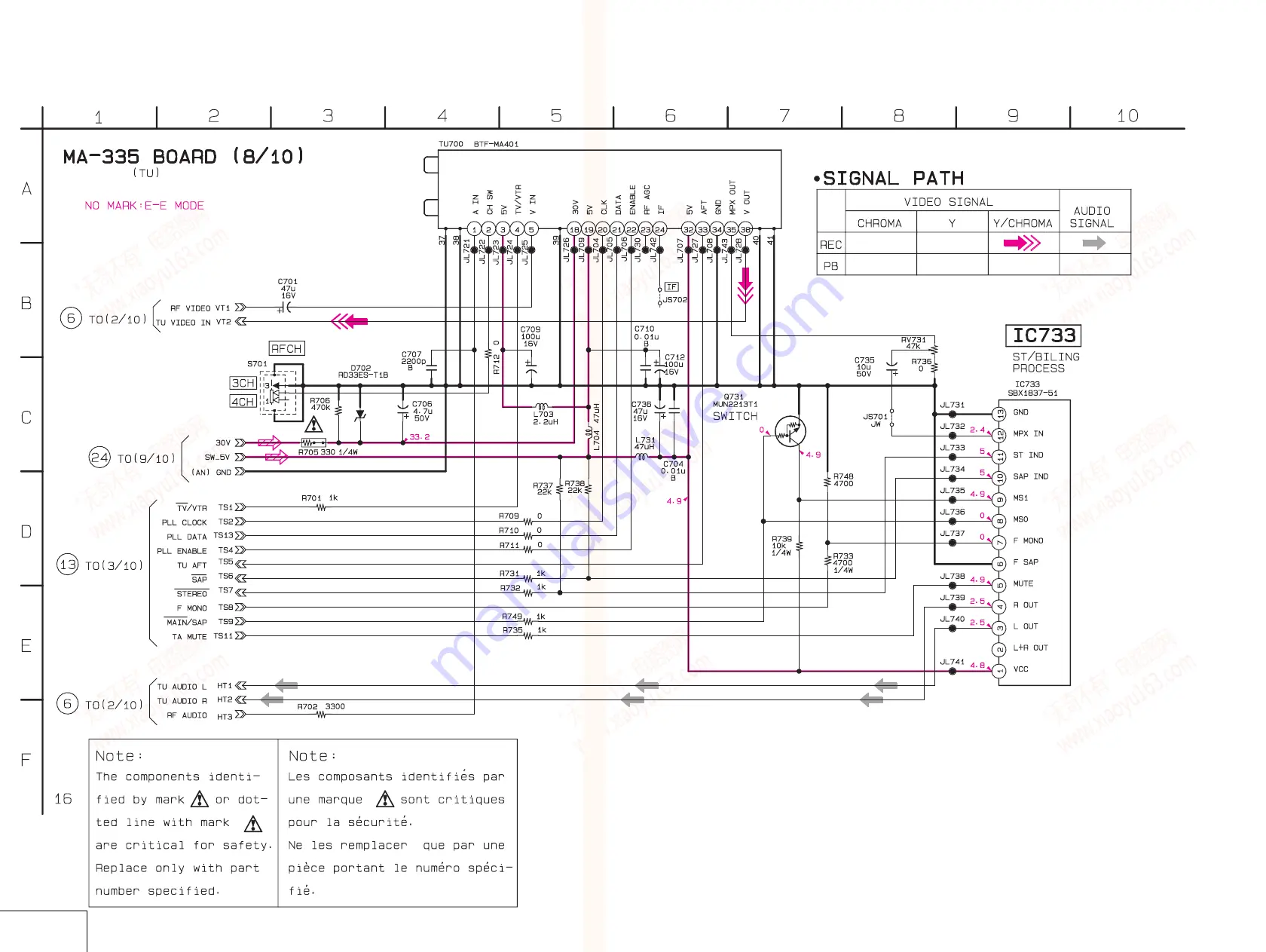Image resolution: width=1266 pixels, height=952 pixels.
Task: Click the warning triangle in French note
Action: pyautogui.click(x=385, y=799)
